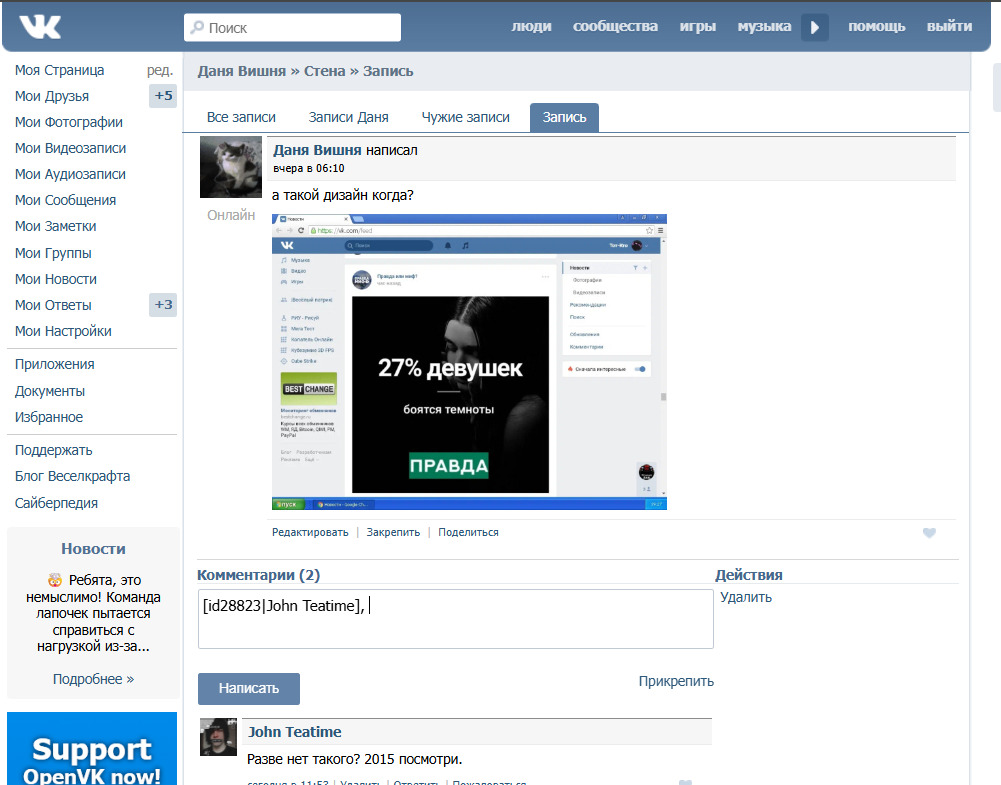Viewport: 1001px width, 785px height.
Task: Switch to the Все записи tab
Action: tap(241, 117)
